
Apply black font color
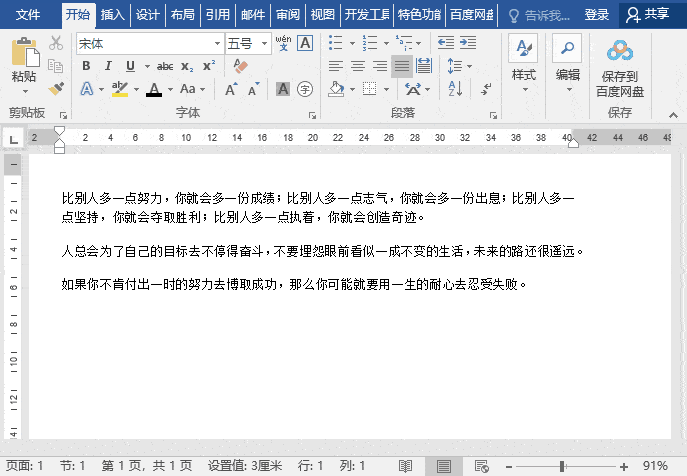(x=154, y=89)
